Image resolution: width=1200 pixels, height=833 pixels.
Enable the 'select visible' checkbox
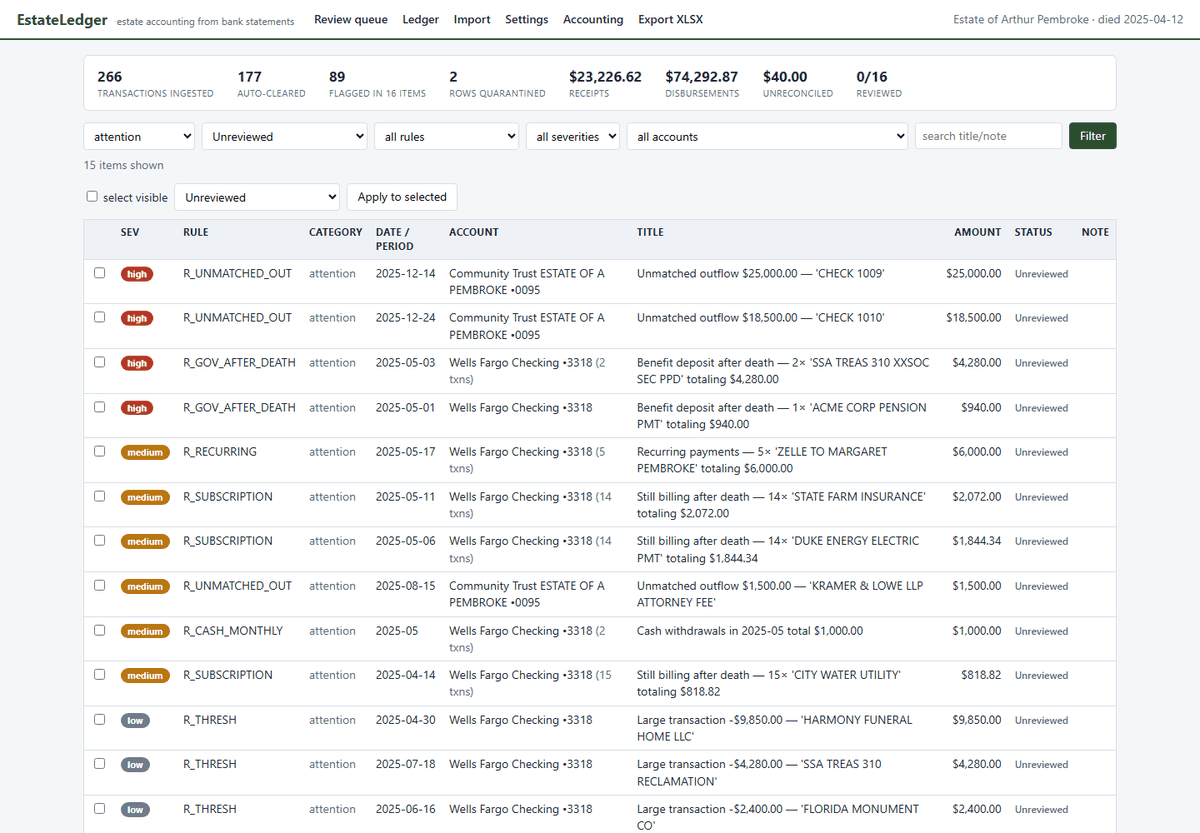pos(92,197)
